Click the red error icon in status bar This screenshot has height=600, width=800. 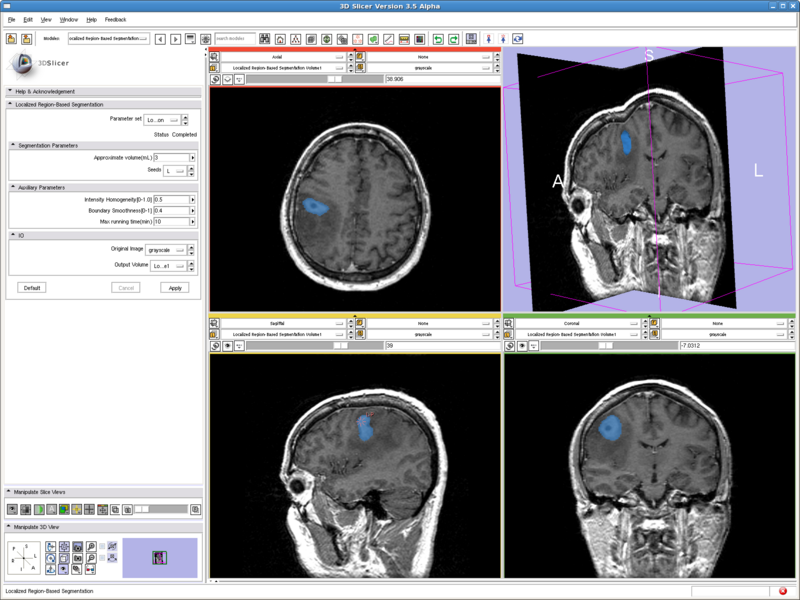(783, 591)
